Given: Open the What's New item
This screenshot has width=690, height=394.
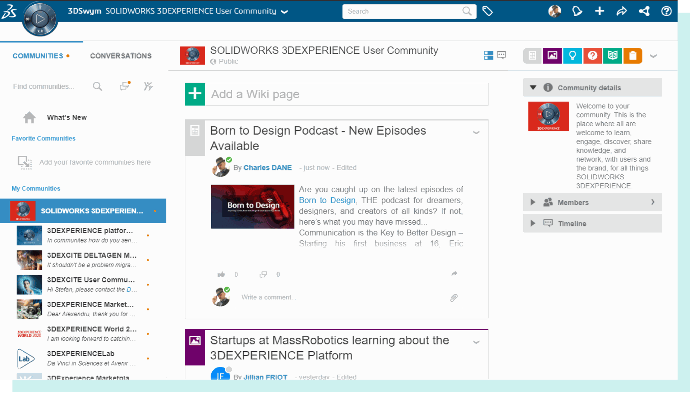Looking at the screenshot, I should (67, 118).
